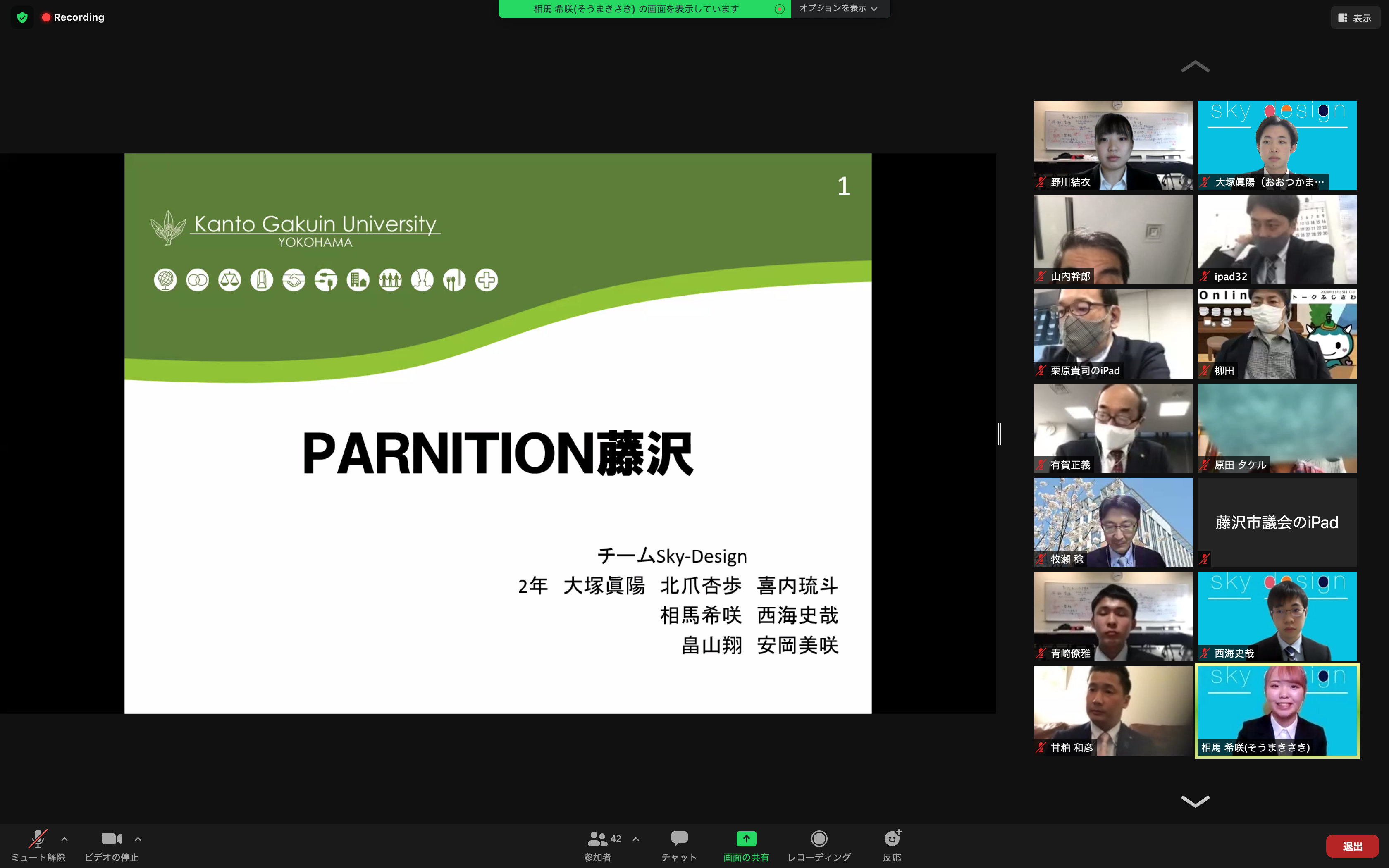Image resolution: width=1389 pixels, height=868 pixels.
Task: Click the globe icon on the slide
Action: [165, 280]
